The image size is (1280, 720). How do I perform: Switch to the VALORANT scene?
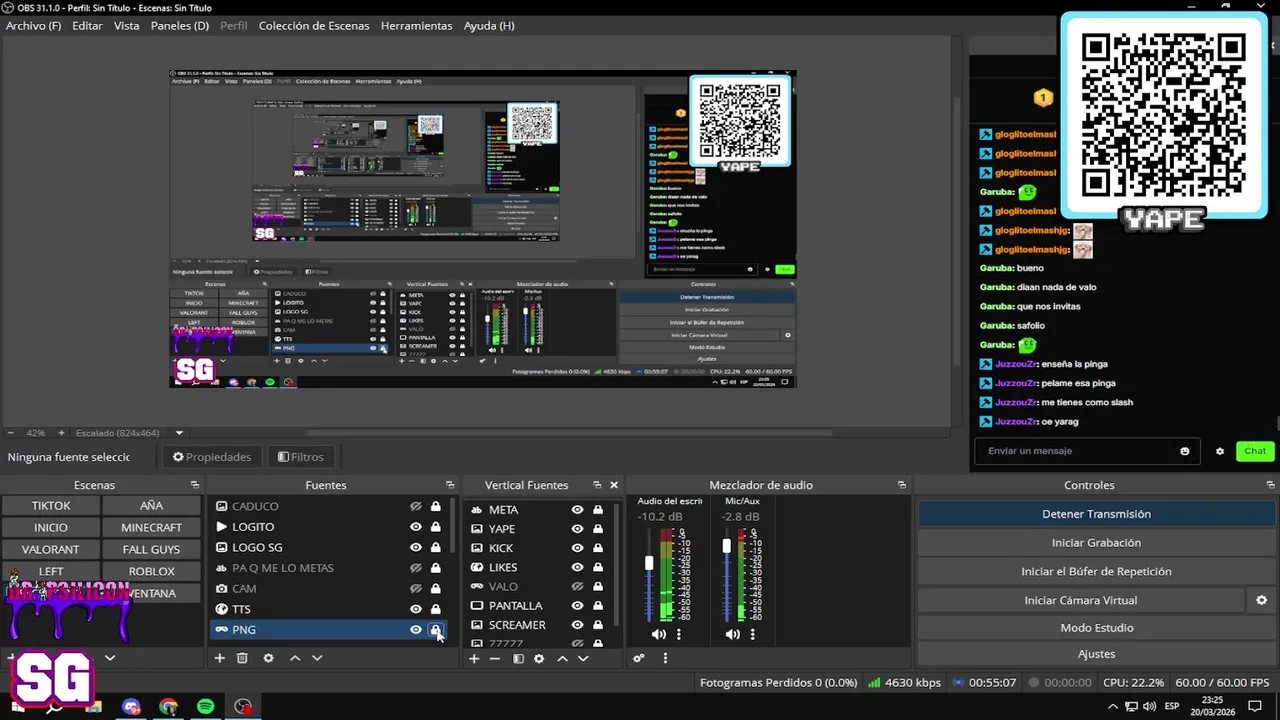[x=51, y=549]
